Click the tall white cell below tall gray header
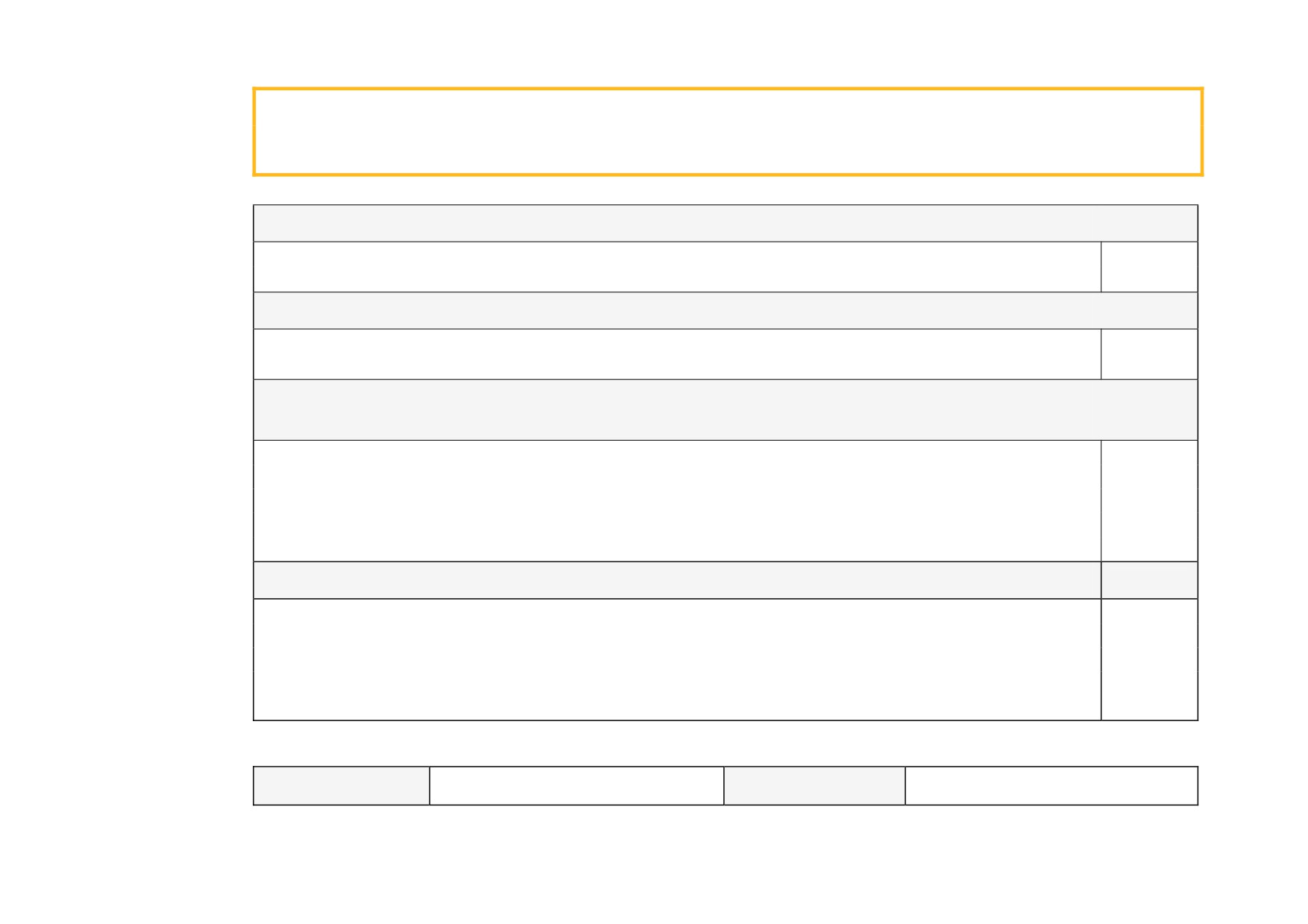Viewport: 1308px width, 924px height. click(x=677, y=500)
